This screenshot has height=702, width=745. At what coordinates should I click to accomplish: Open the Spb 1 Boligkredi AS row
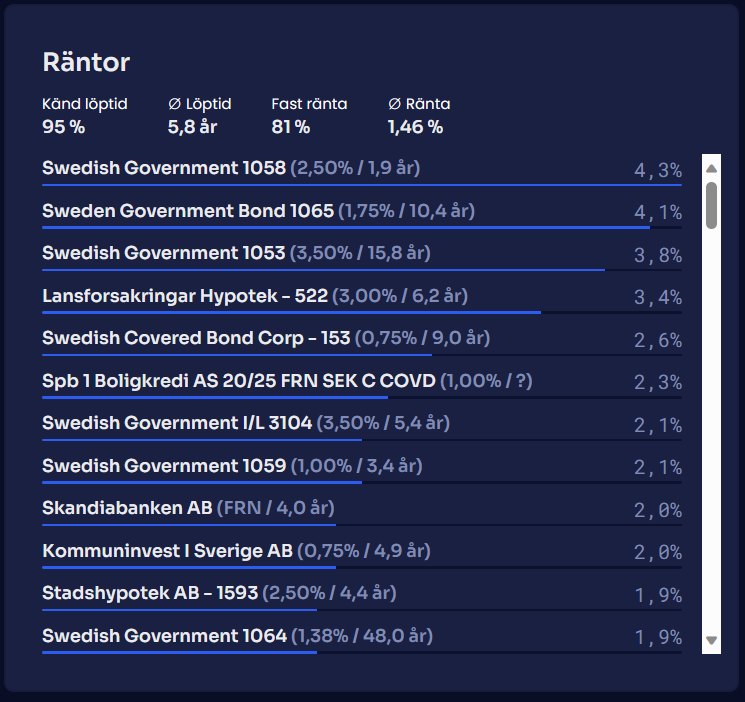point(239,381)
